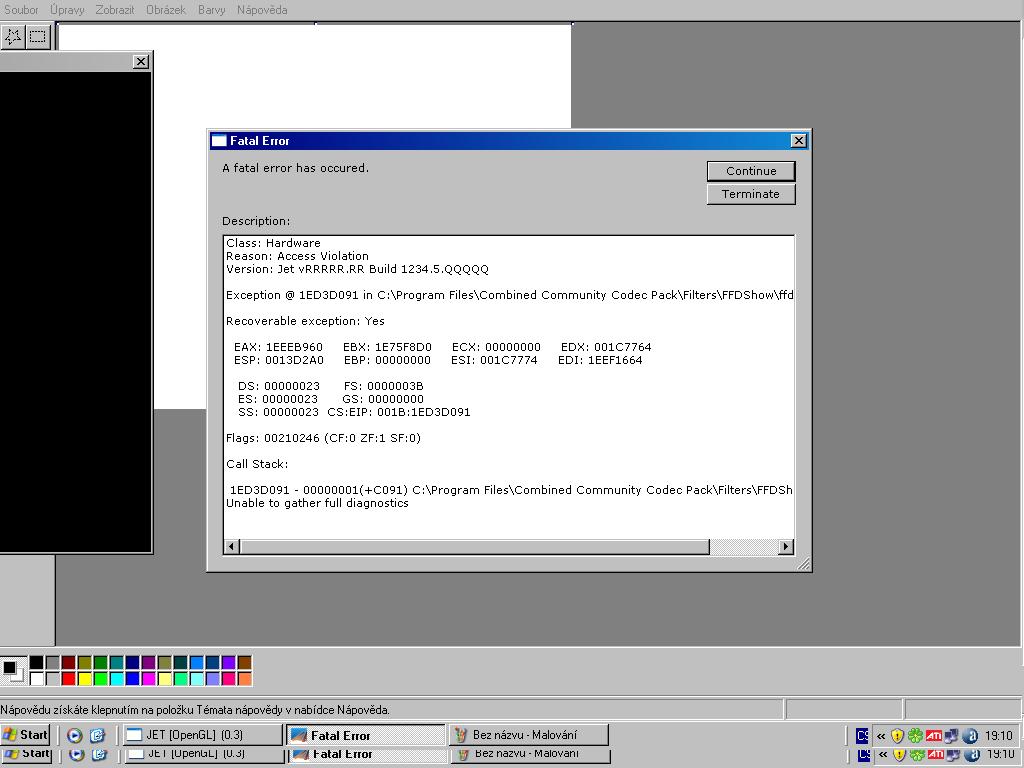Switch to JET [OpenGL] (0.3) in the fully visible taskbar row
This screenshot has height=768, width=1024.
203,735
